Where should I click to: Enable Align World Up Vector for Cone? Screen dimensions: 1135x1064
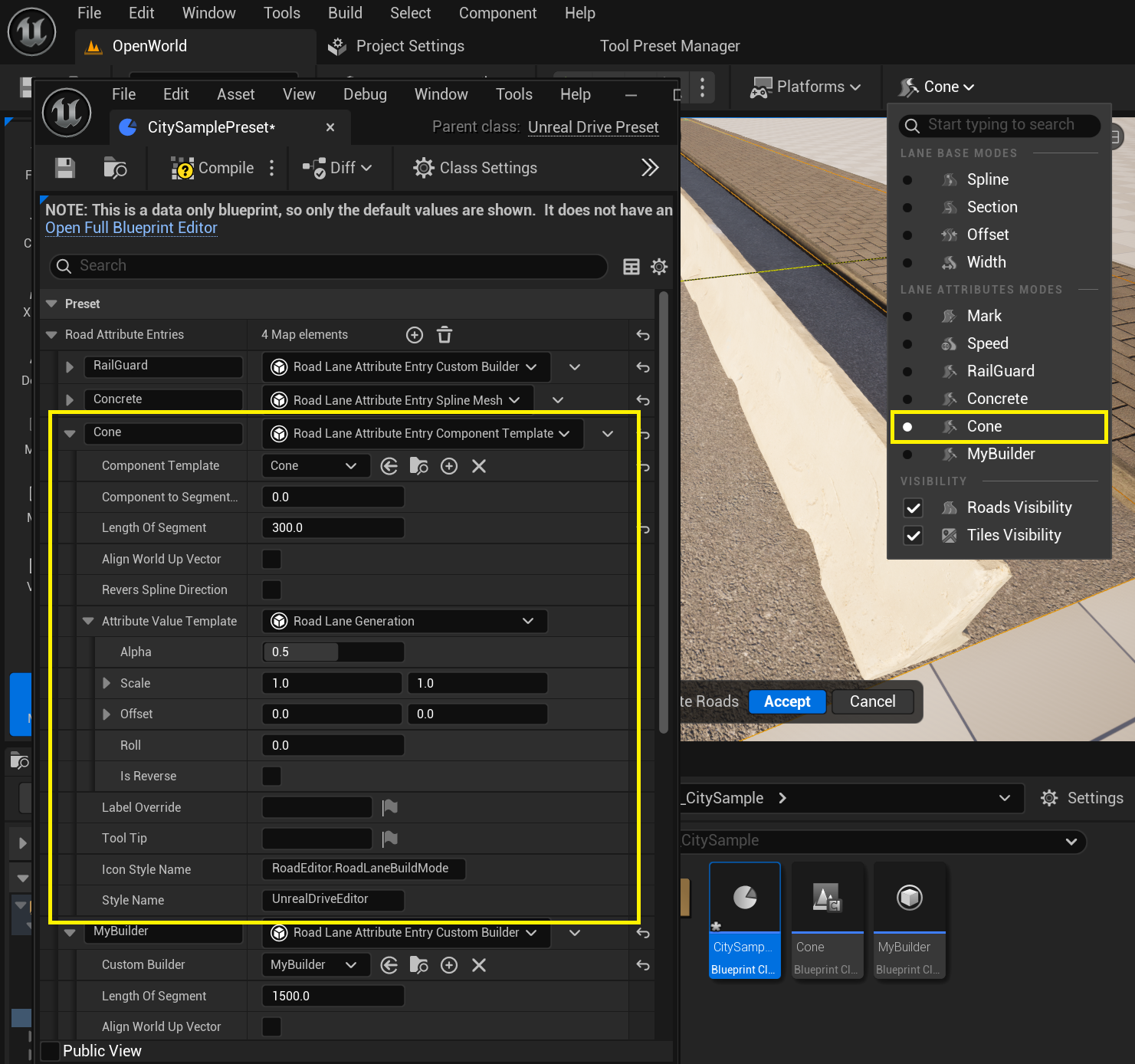[x=272, y=559]
